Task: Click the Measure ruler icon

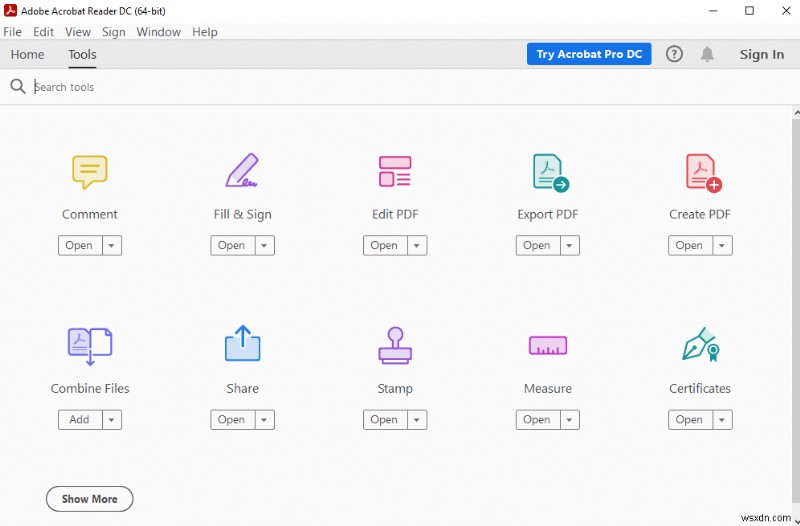Action: [548, 345]
